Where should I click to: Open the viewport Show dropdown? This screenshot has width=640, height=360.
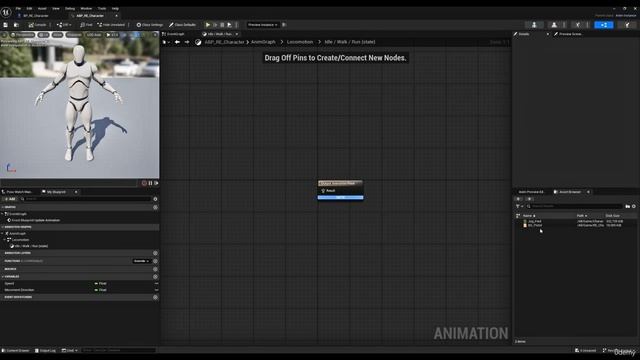coord(58,35)
